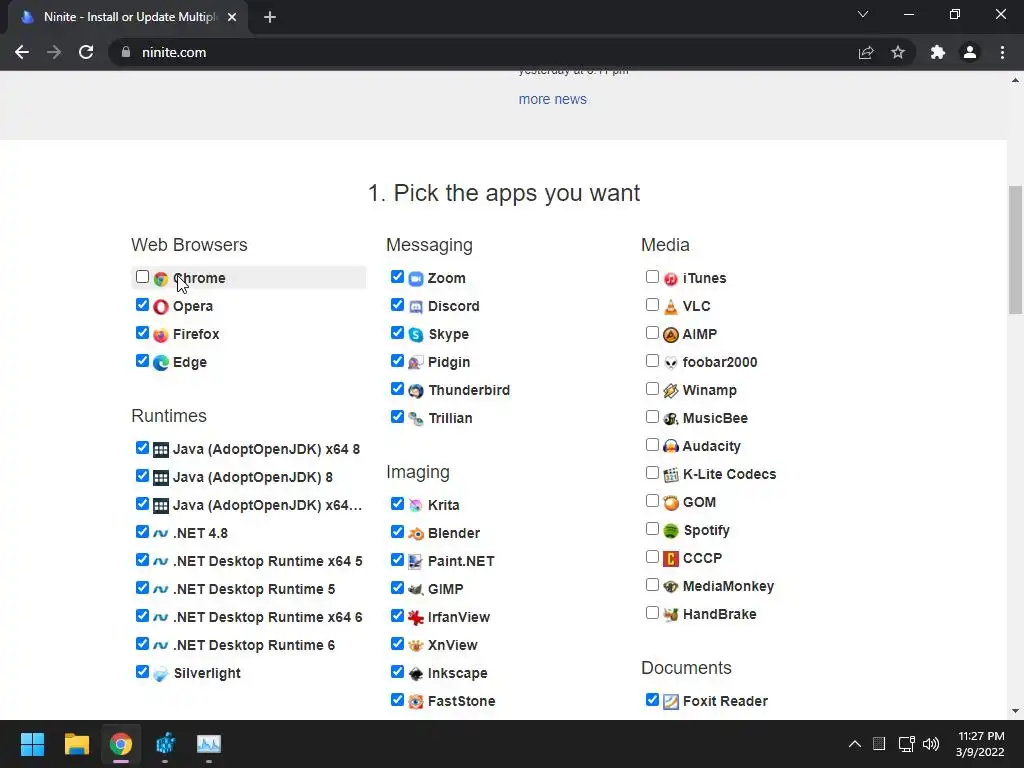Follow the 'more news' link
The image size is (1024, 768).
[x=552, y=99]
